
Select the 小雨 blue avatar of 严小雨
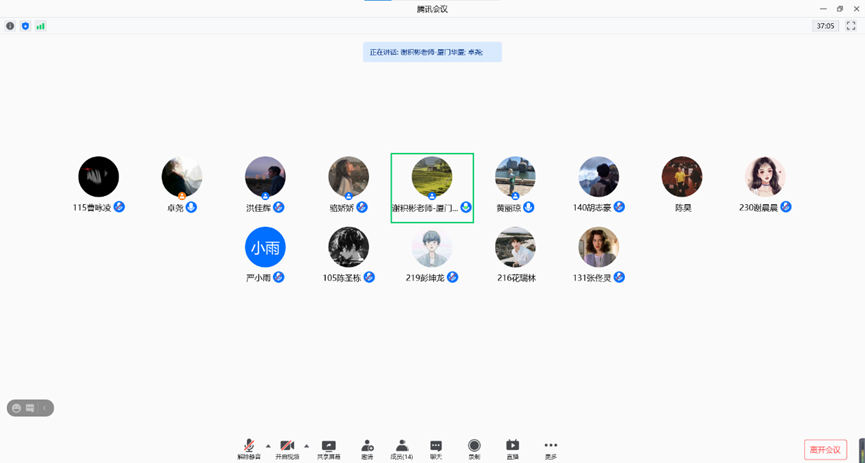265,247
